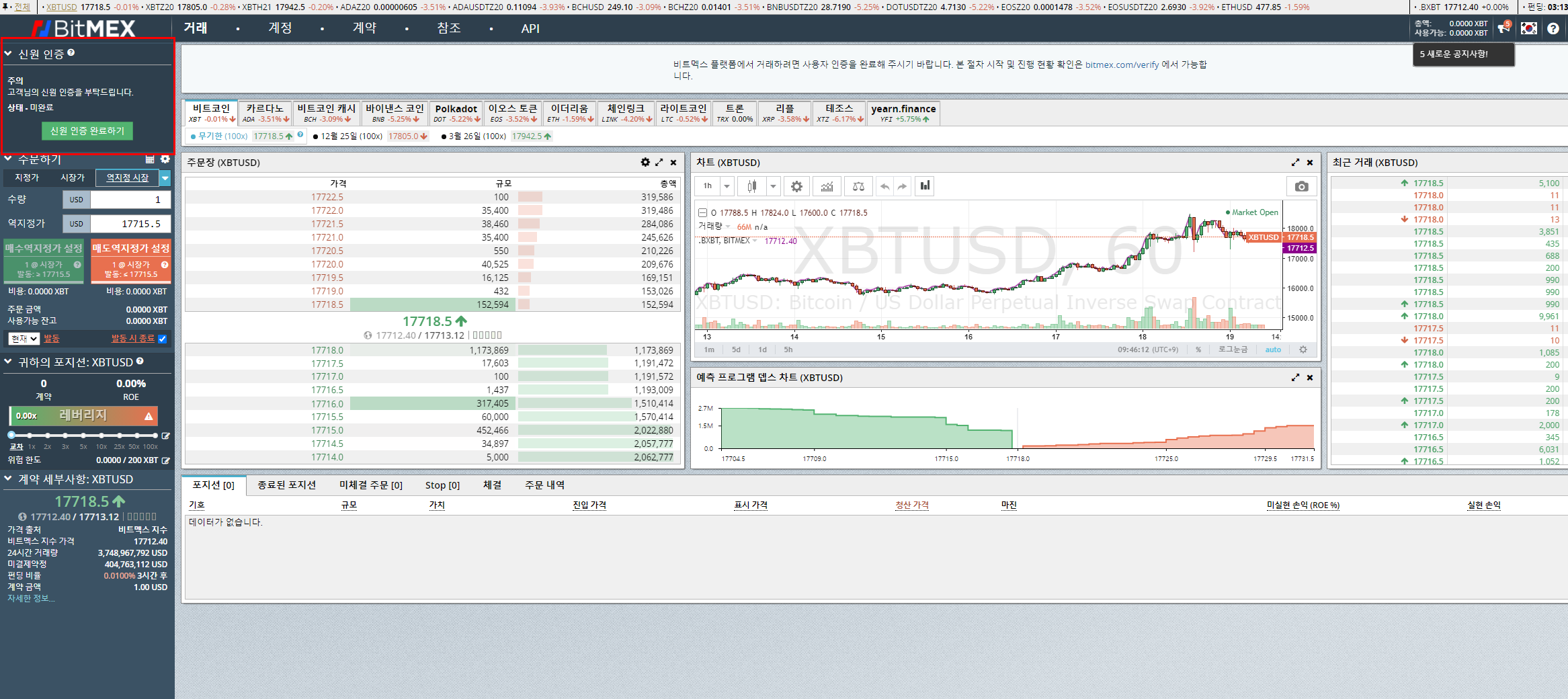This screenshot has width=1568, height=699.
Task: Open the order type dropdown arrow
Action: pos(165,177)
